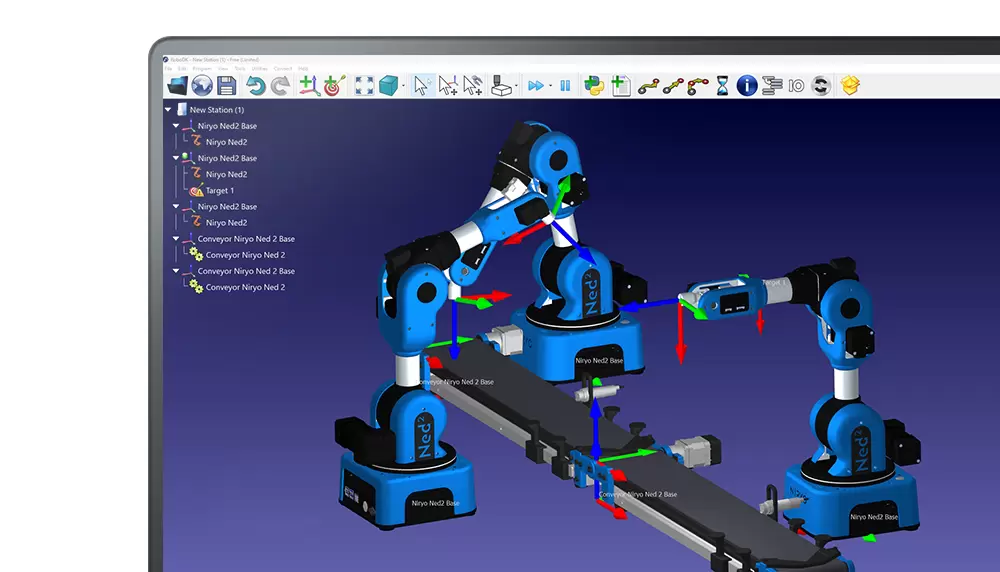Click the blue information icon in the toolbar
The image size is (1000, 572).
click(x=747, y=86)
